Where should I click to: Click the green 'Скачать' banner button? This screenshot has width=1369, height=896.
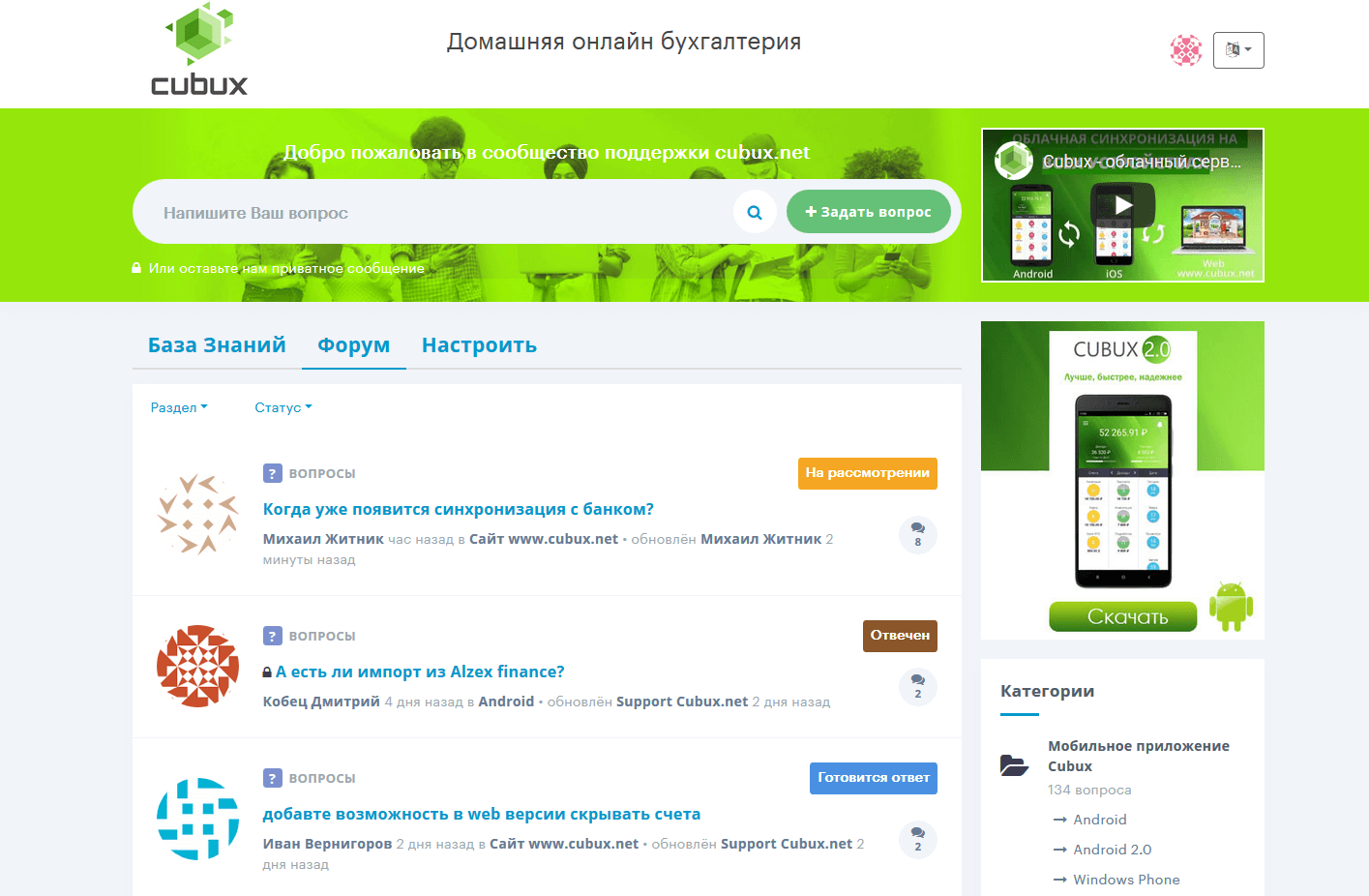coord(1123,616)
